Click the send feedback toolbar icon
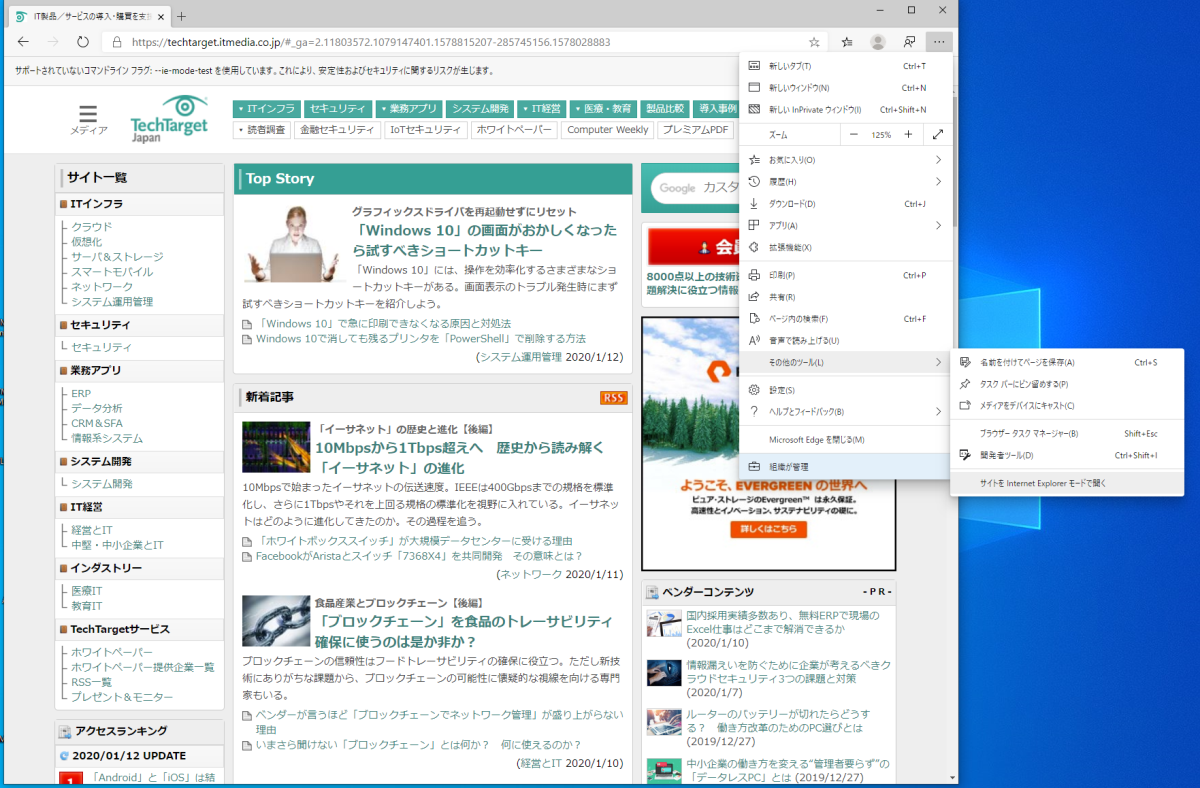The image size is (1200, 788). [x=909, y=42]
